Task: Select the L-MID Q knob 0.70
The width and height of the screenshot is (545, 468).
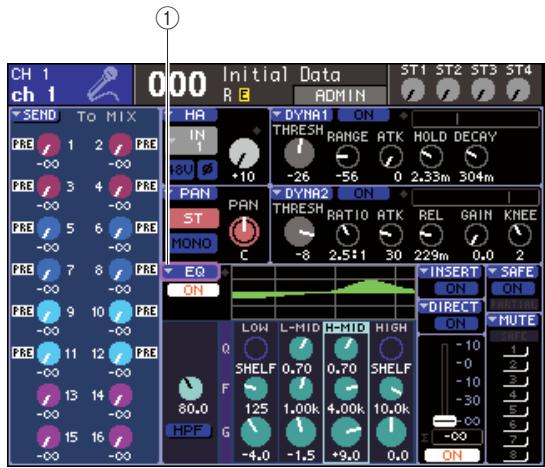Action: (301, 348)
